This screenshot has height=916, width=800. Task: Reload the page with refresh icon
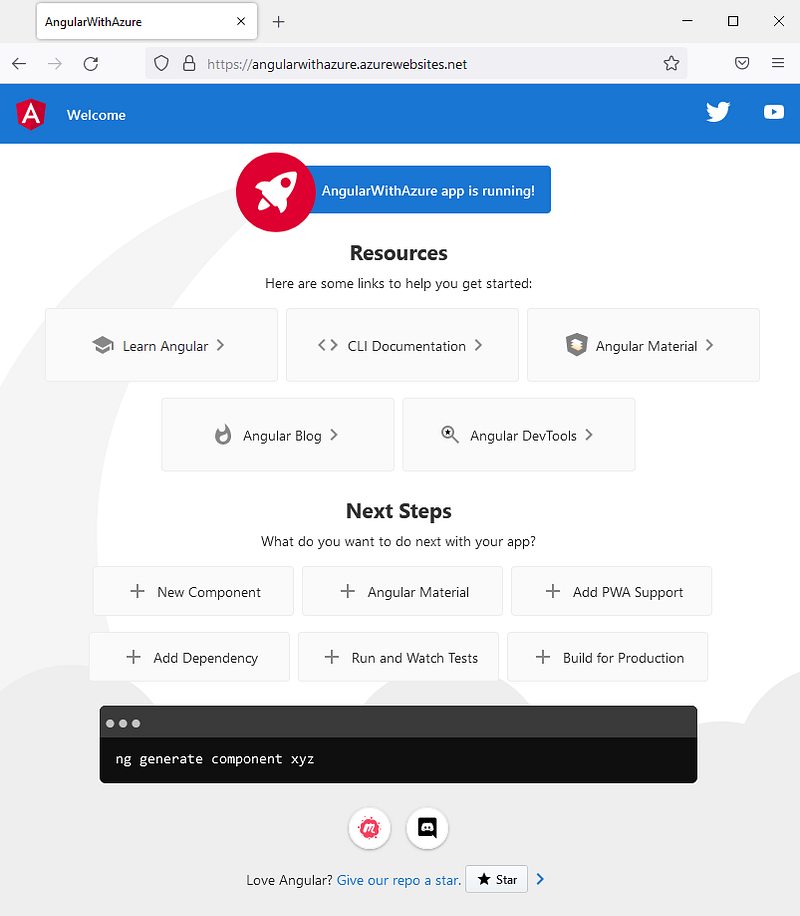[91, 64]
